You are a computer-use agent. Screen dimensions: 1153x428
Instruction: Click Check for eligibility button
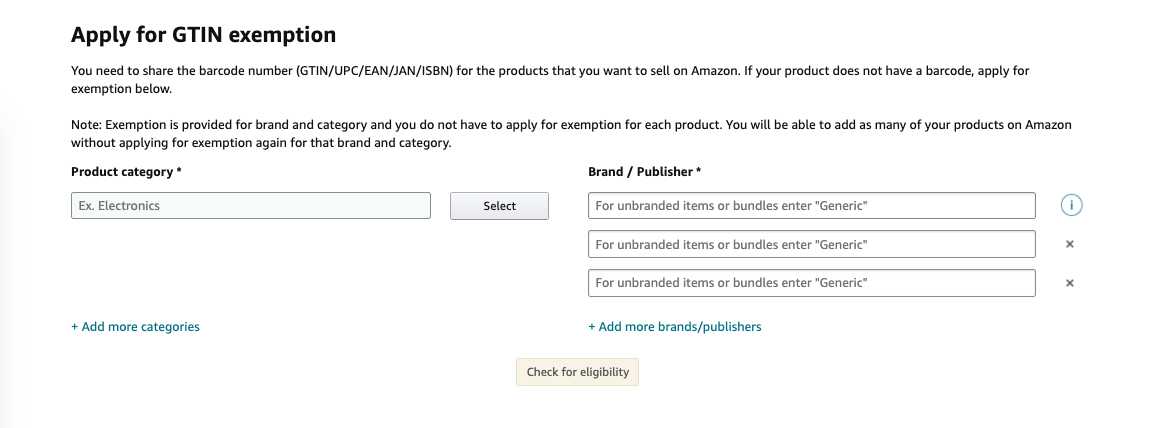coord(577,372)
